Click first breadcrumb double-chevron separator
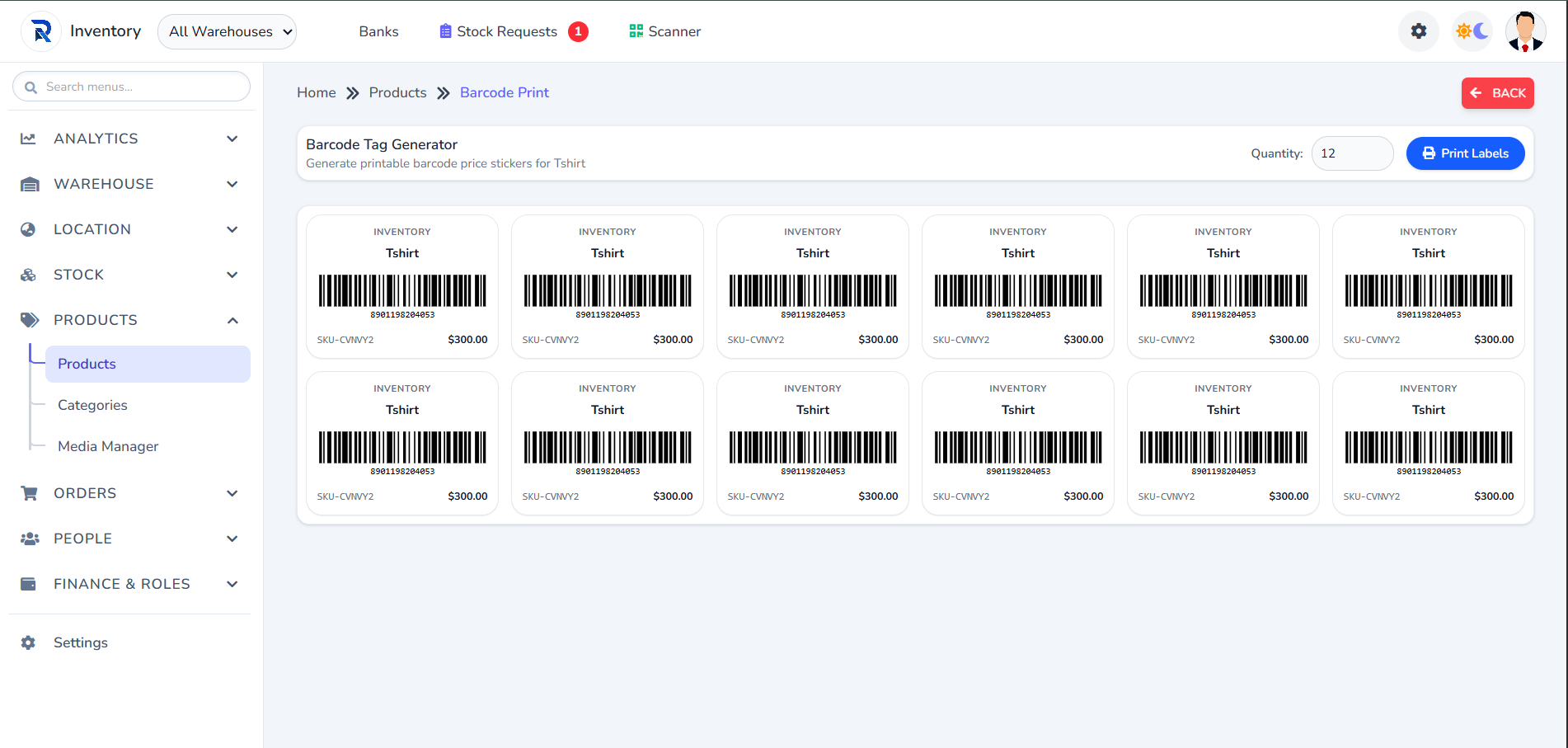Image resolution: width=1568 pixels, height=748 pixels. point(353,93)
